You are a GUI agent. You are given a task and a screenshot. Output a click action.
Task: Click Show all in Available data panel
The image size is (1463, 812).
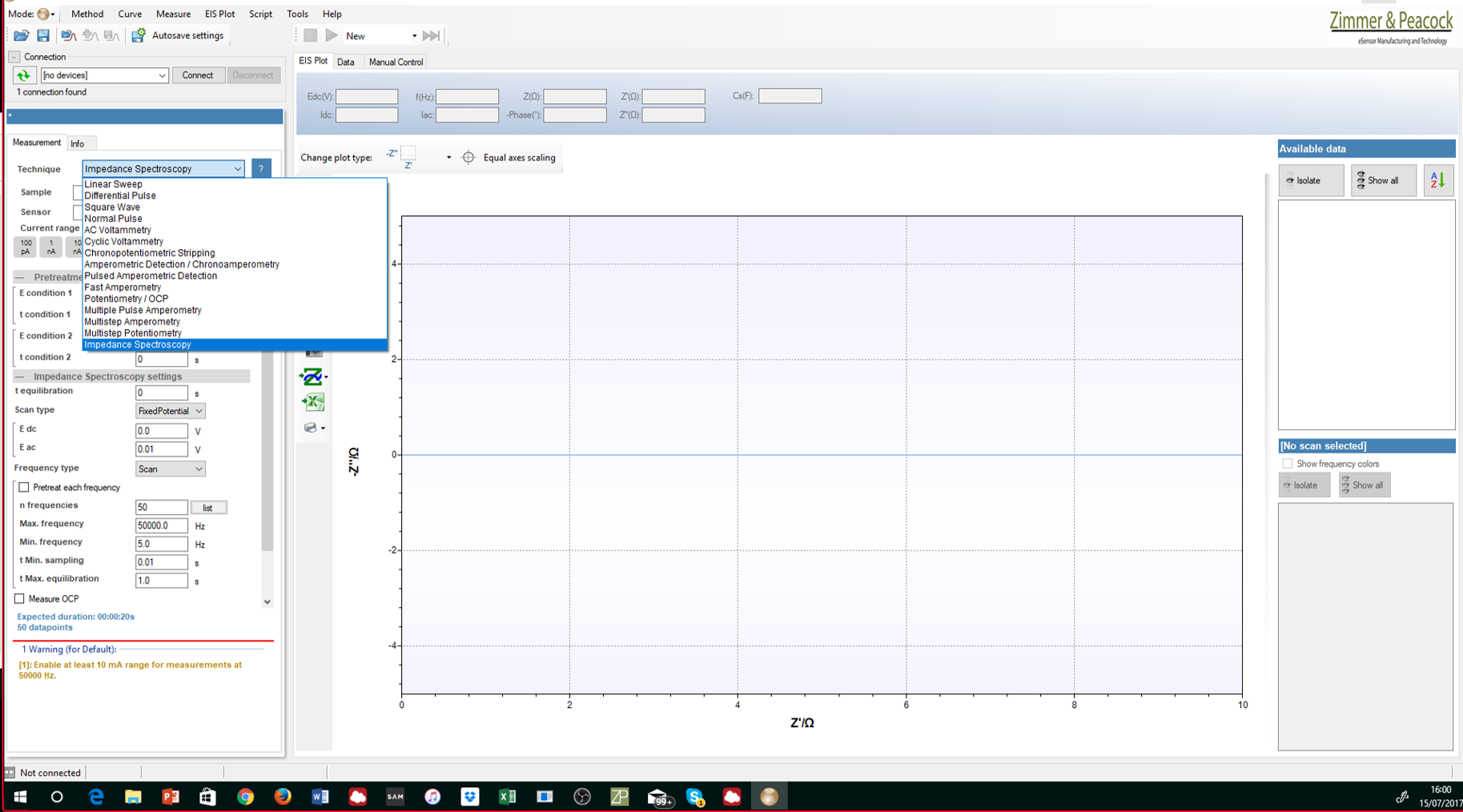1383,180
